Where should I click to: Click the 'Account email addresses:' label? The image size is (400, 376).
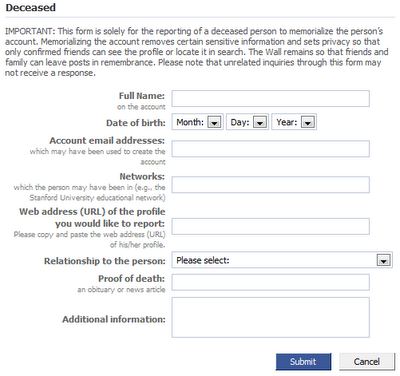107,141
